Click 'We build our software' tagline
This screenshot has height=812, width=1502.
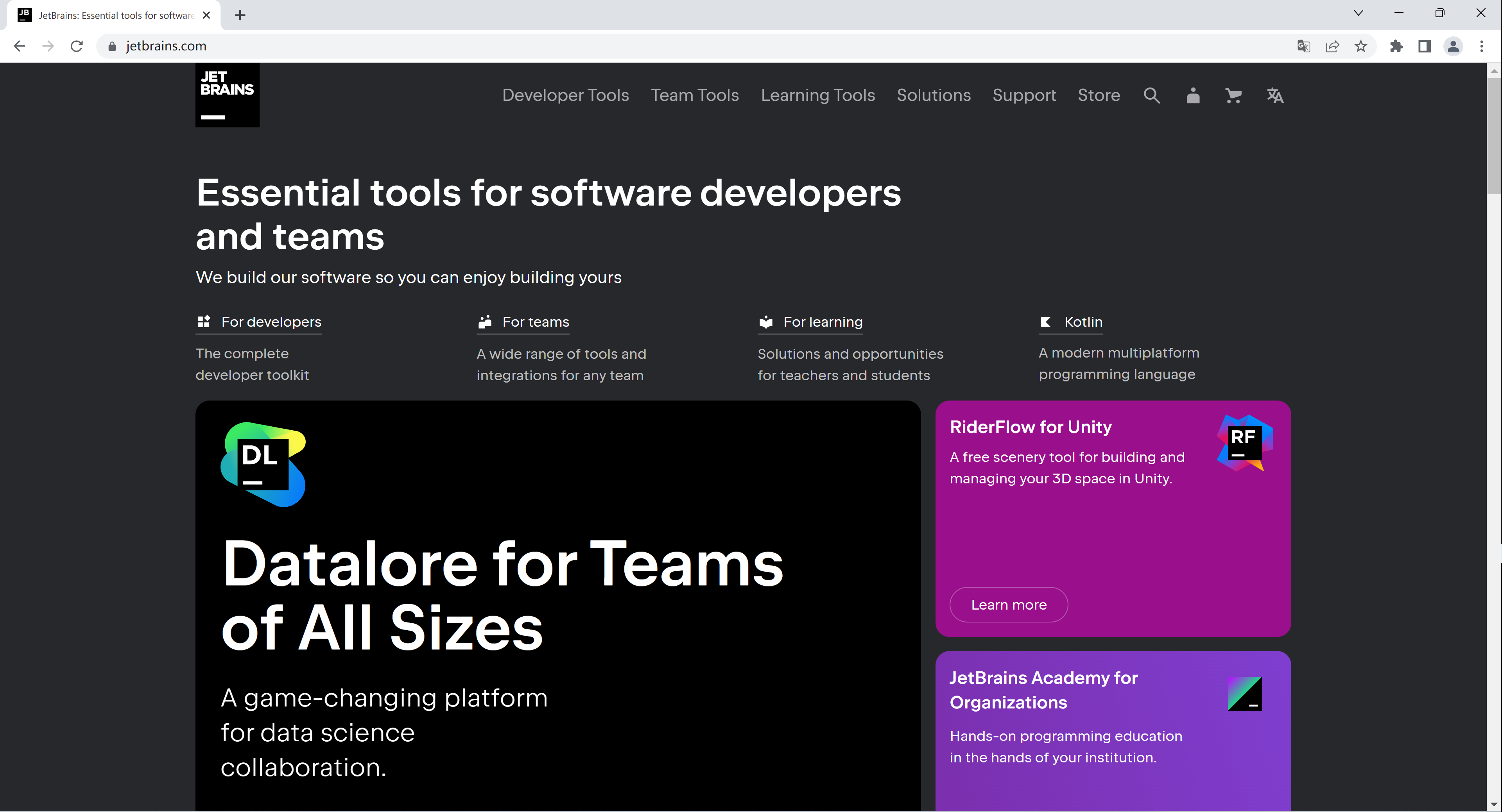click(409, 277)
